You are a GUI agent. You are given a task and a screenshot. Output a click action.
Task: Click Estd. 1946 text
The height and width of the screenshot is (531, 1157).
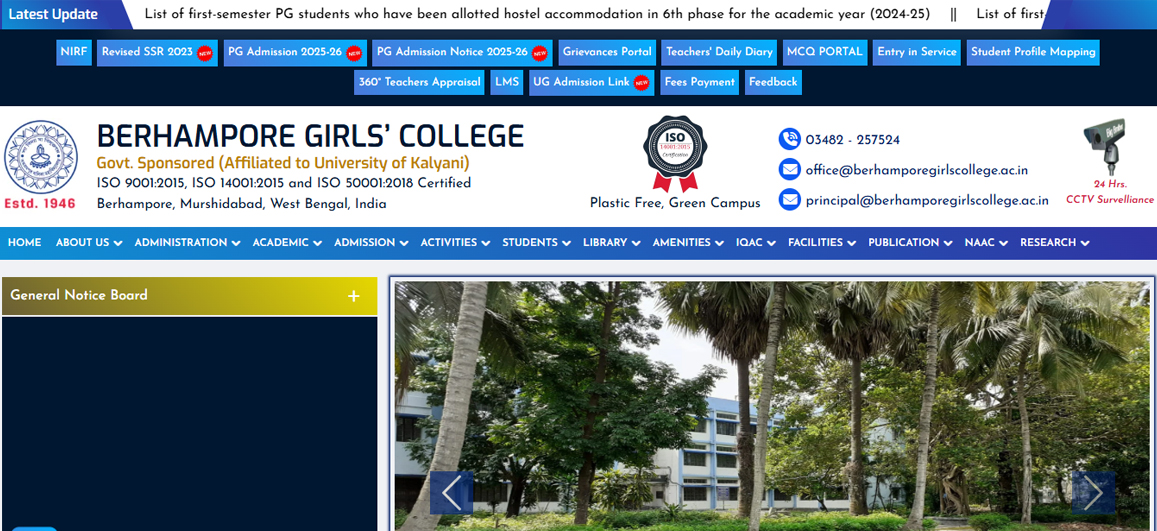coord(40,204)
